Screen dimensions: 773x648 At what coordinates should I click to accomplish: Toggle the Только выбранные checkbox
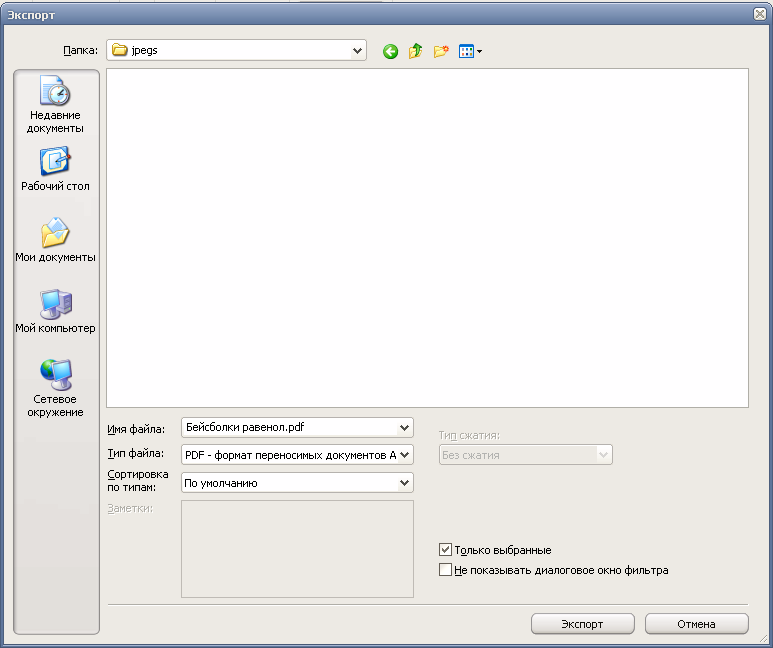coord(445,549)
